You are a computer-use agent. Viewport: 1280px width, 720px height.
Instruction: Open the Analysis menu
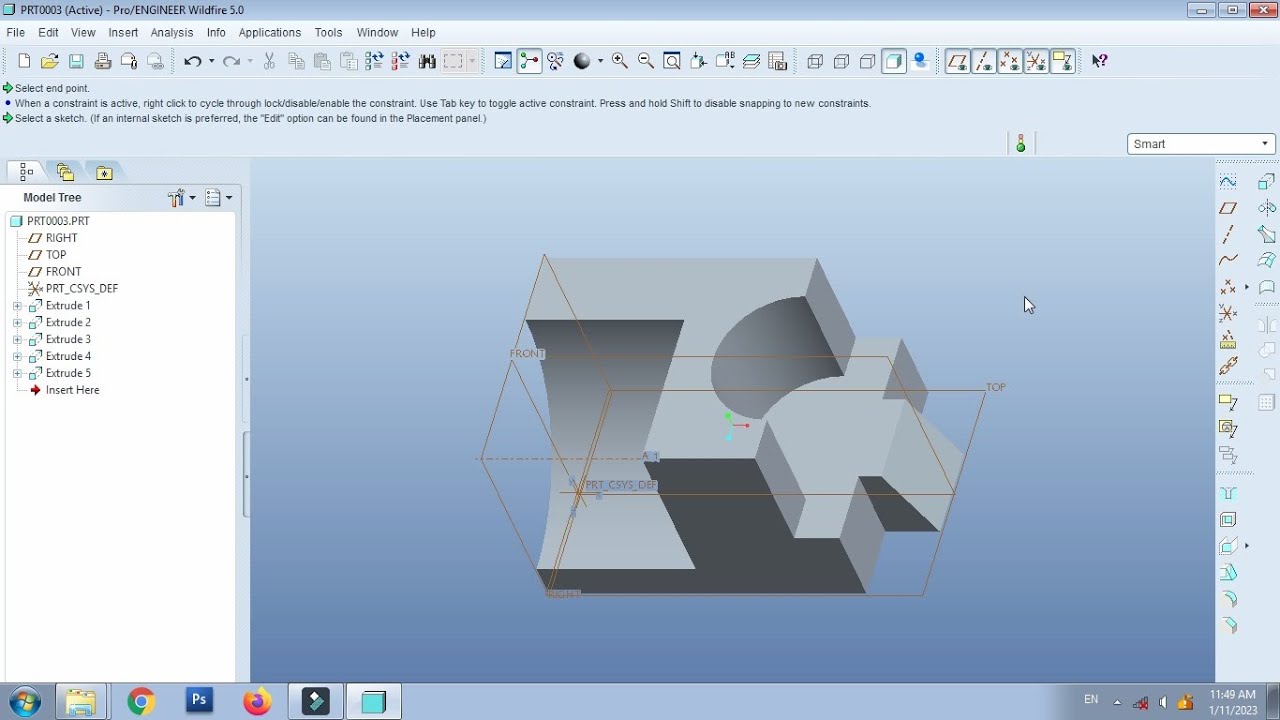point(172,33)
